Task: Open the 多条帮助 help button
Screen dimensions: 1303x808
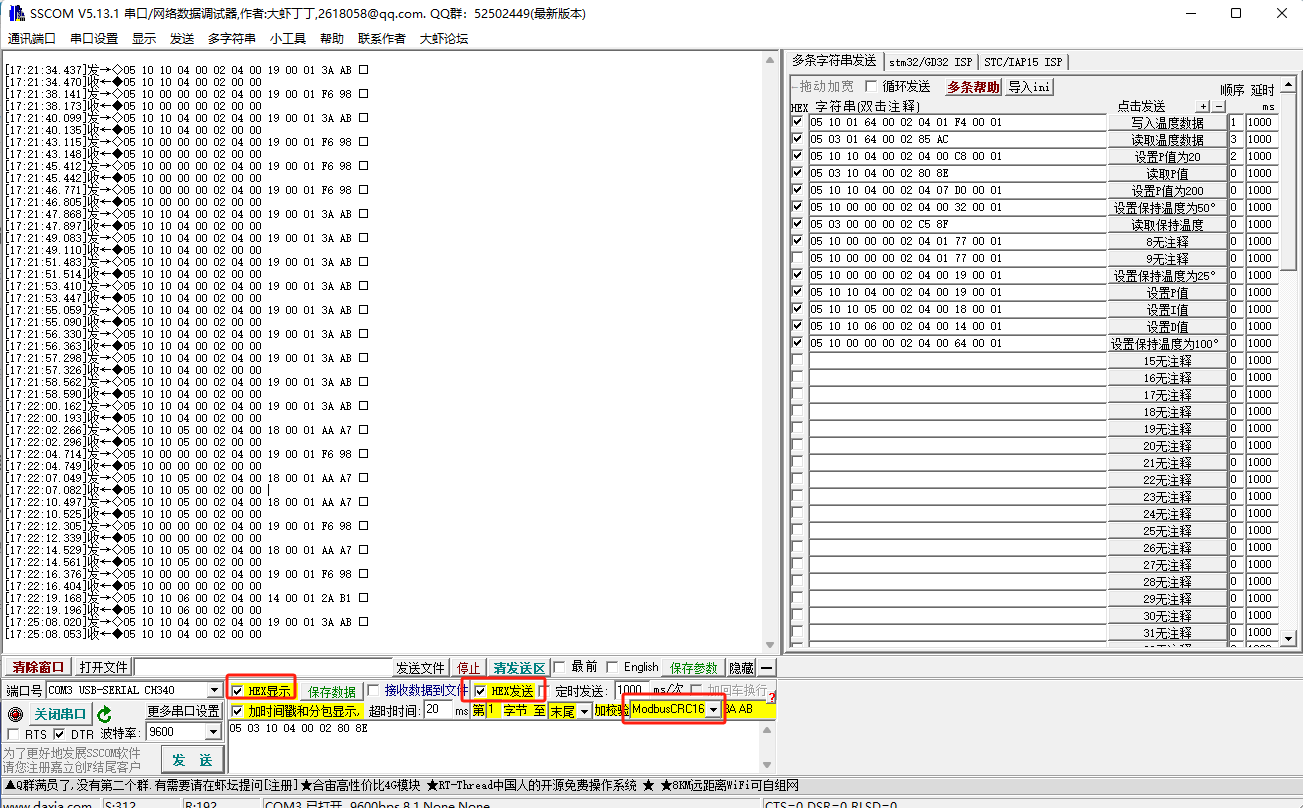Action: coord(973,87)
